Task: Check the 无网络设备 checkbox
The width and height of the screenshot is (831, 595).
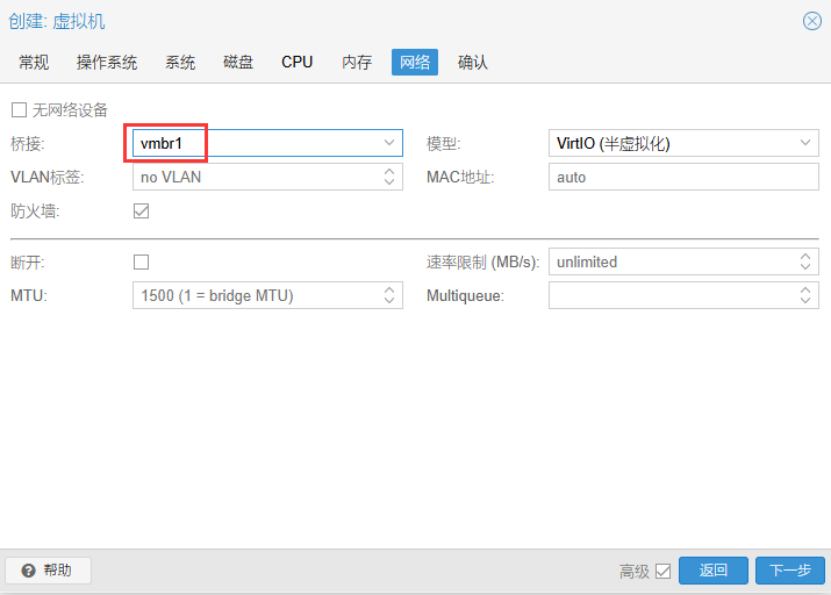Action: (x=19, y=110)
